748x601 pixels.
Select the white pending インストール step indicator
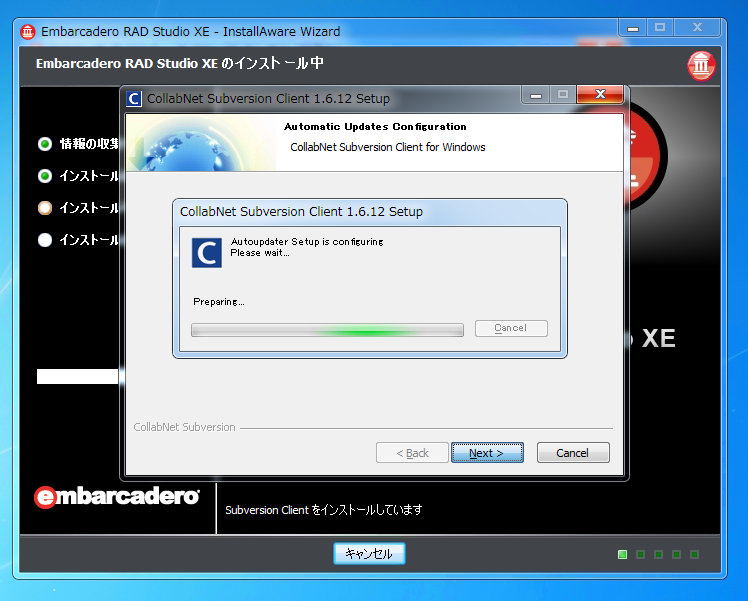[45, 239]
